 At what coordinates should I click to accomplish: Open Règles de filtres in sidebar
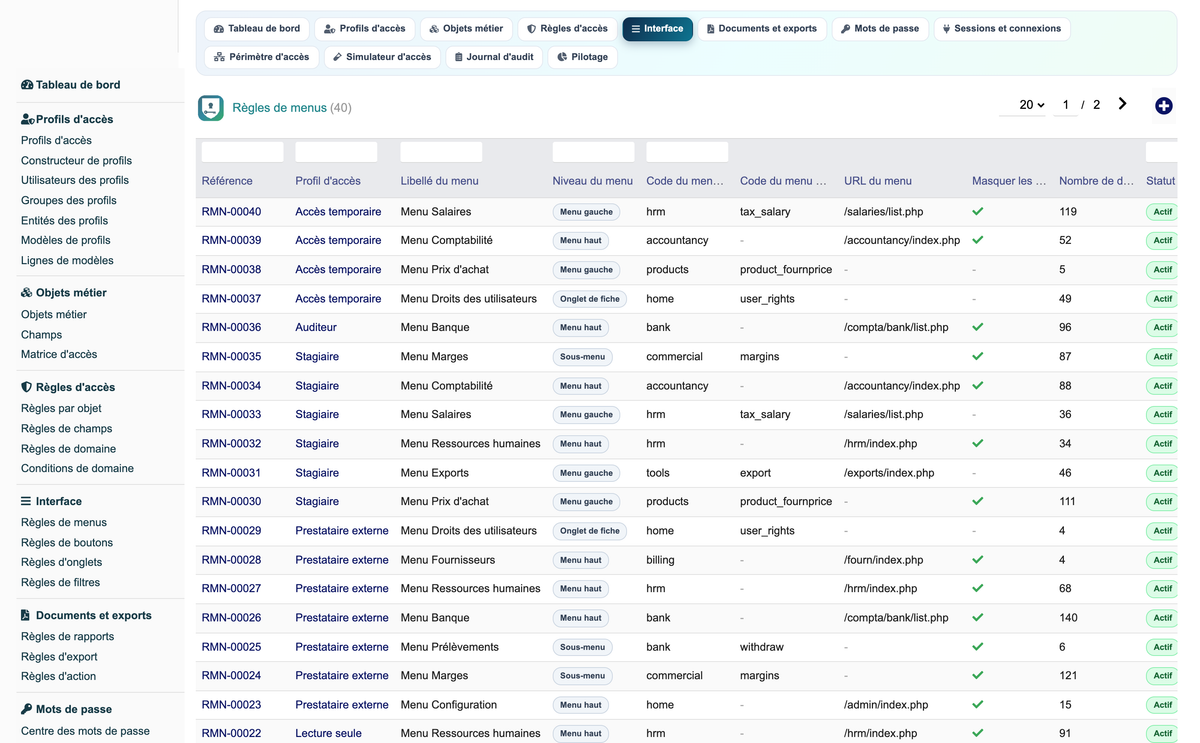coord(61,583)
